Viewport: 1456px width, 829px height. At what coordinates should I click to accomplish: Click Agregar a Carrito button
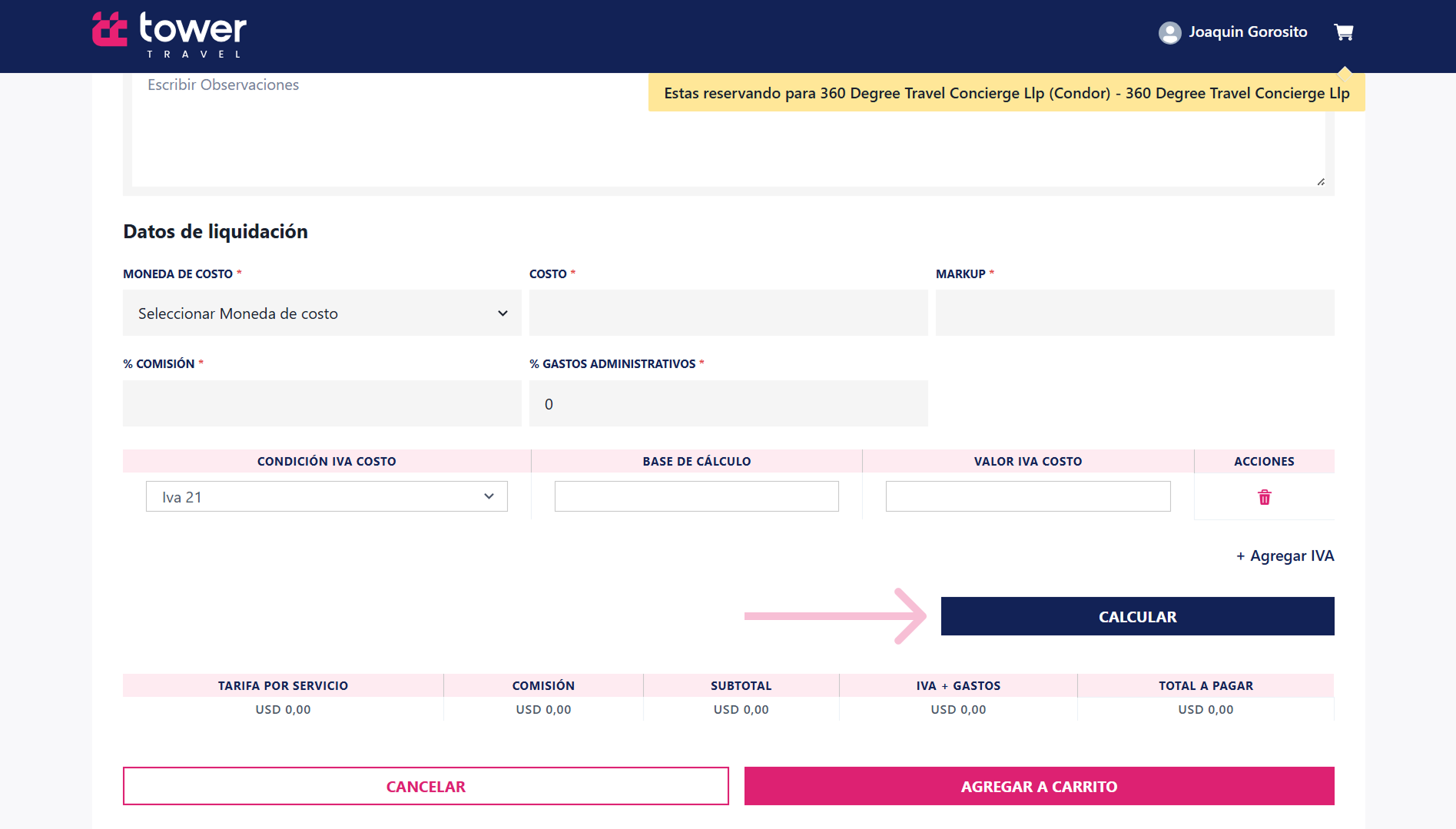tap(1039, 786)
